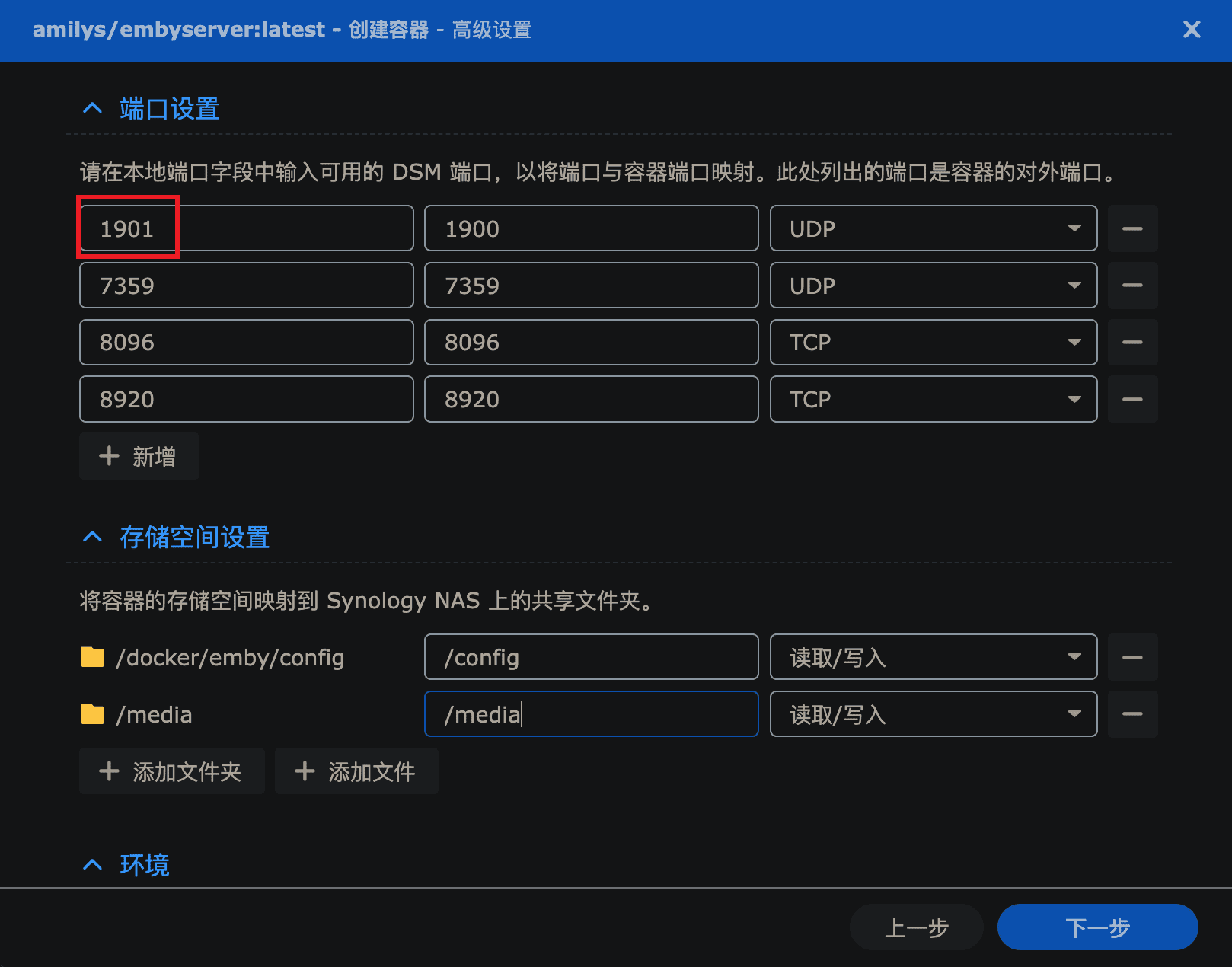Edit container port field 8920
The width and height of the screenshot is (1232, 967).
coord(592,399)
